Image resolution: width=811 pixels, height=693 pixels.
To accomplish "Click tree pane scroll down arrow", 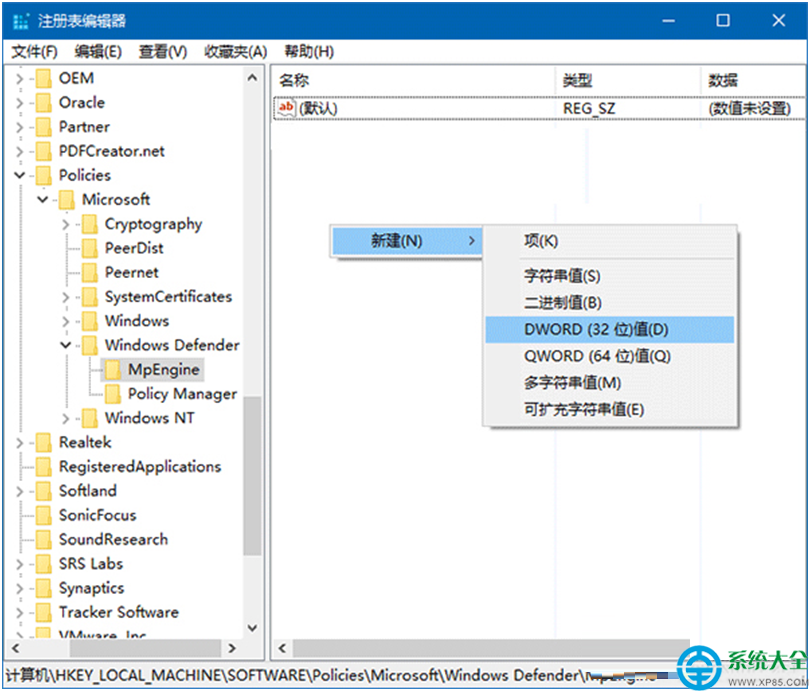I will (x=252, y=628).
